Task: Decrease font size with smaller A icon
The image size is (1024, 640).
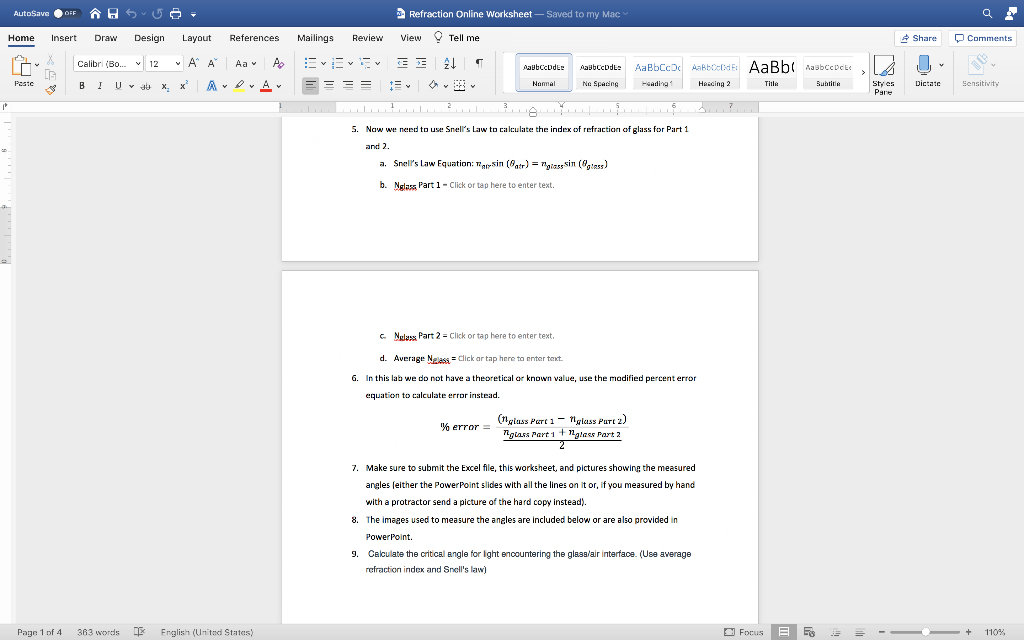Action: click(x=212, y=63)
